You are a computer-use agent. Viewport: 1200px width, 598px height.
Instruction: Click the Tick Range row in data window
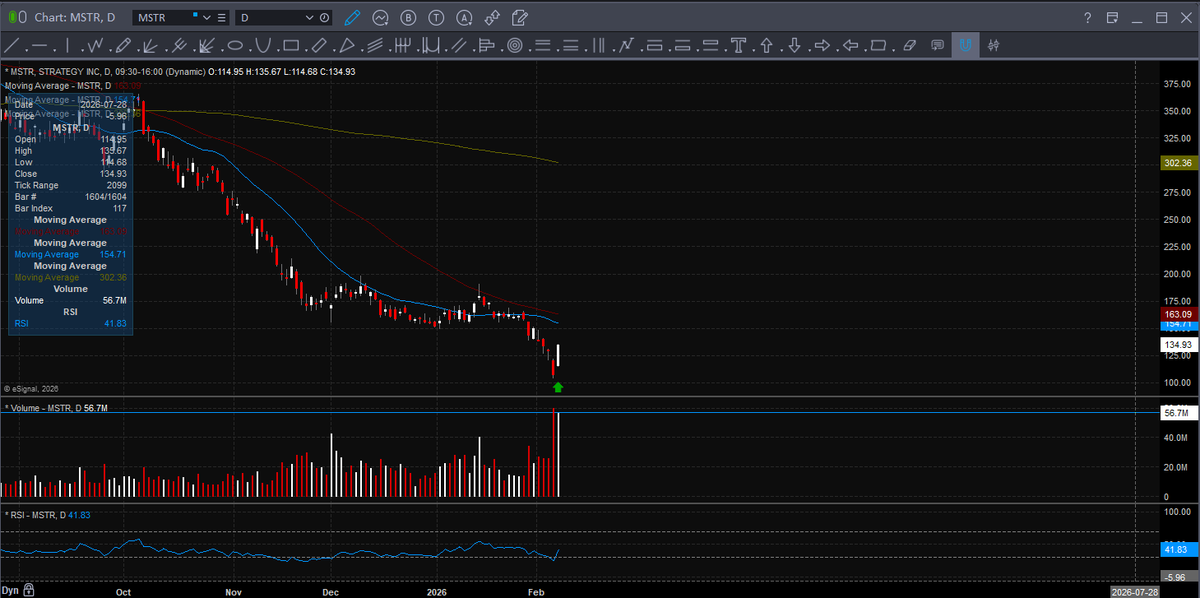[x=70, y=185]
